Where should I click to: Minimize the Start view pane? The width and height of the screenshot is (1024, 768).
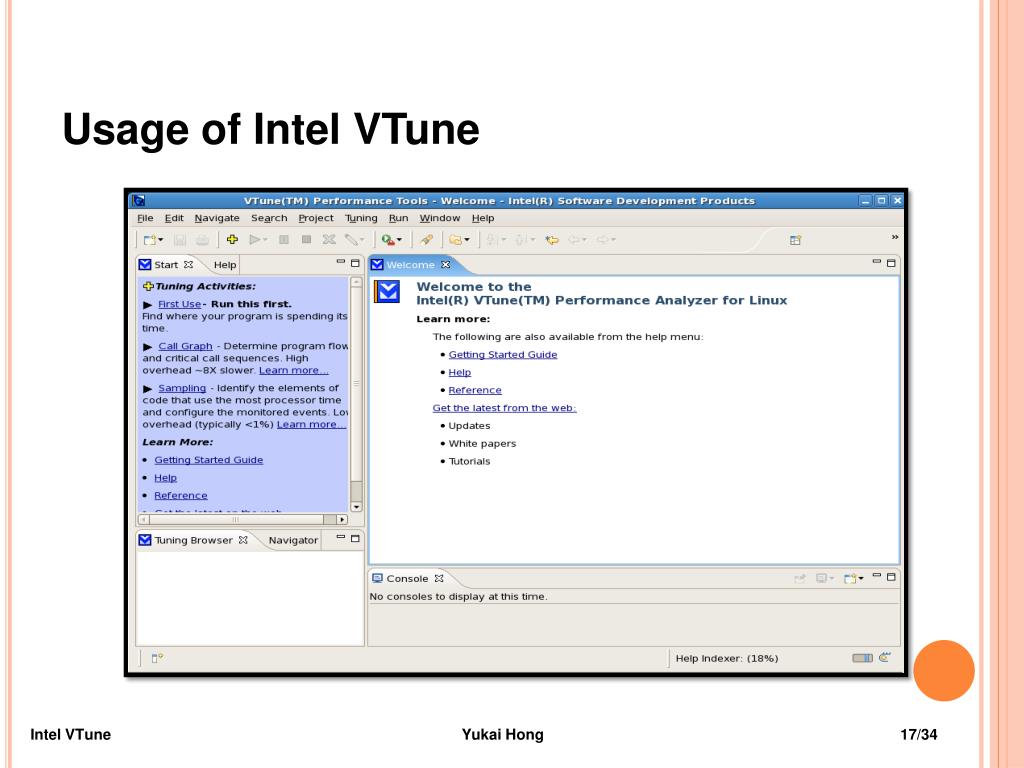340,262
